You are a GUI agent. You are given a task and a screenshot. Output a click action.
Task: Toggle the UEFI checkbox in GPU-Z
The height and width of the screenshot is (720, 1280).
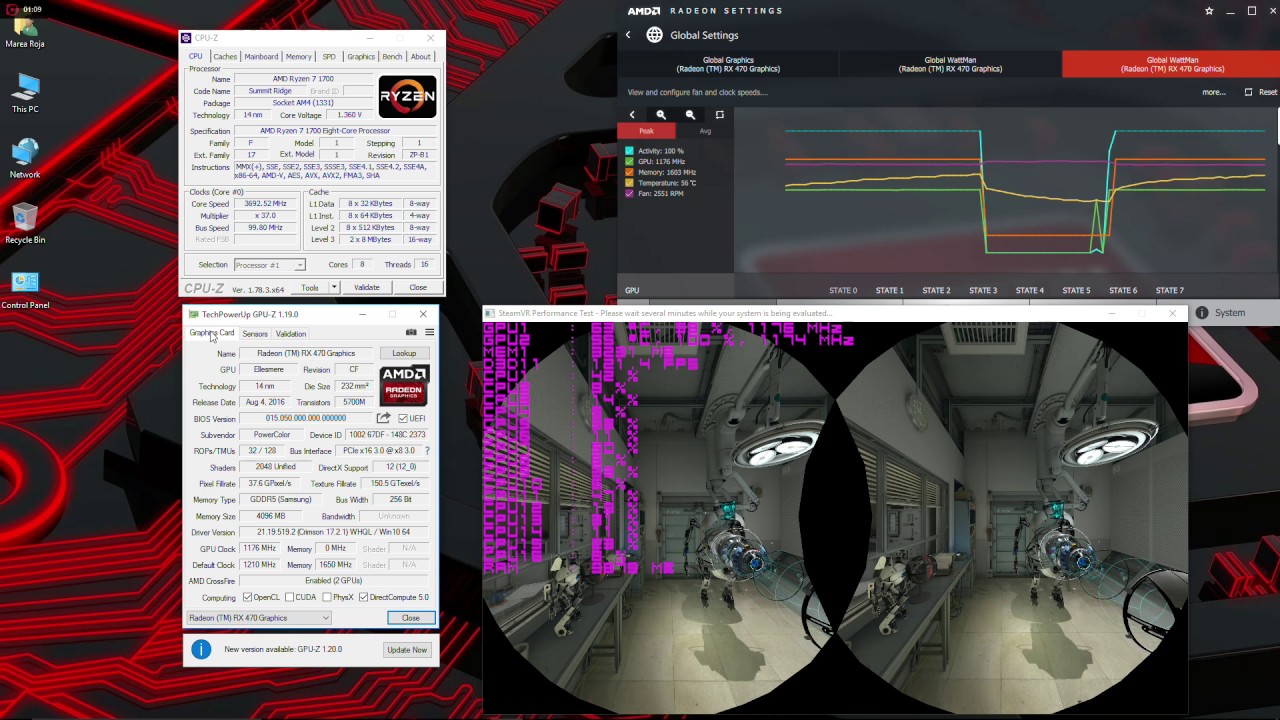pyautogui.click(x=403, y=419)
